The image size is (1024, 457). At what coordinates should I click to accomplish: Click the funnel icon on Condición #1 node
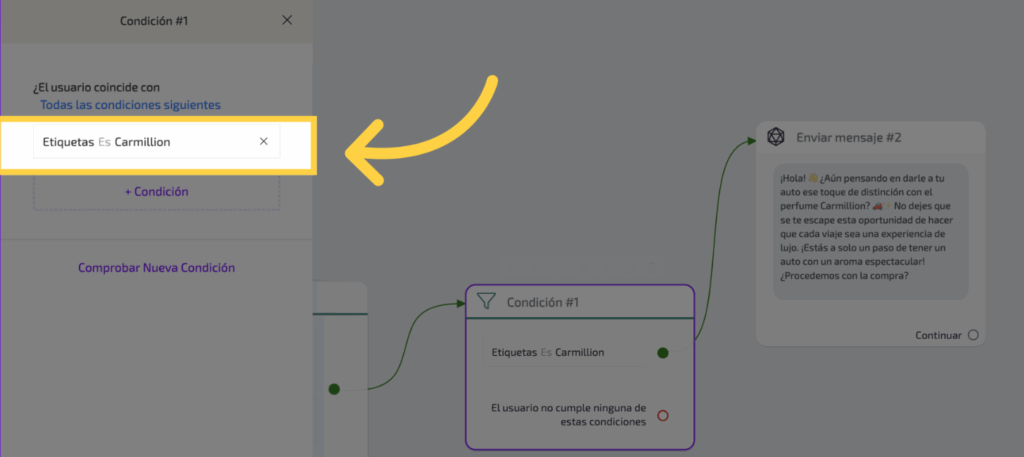(x=486, y=301)
